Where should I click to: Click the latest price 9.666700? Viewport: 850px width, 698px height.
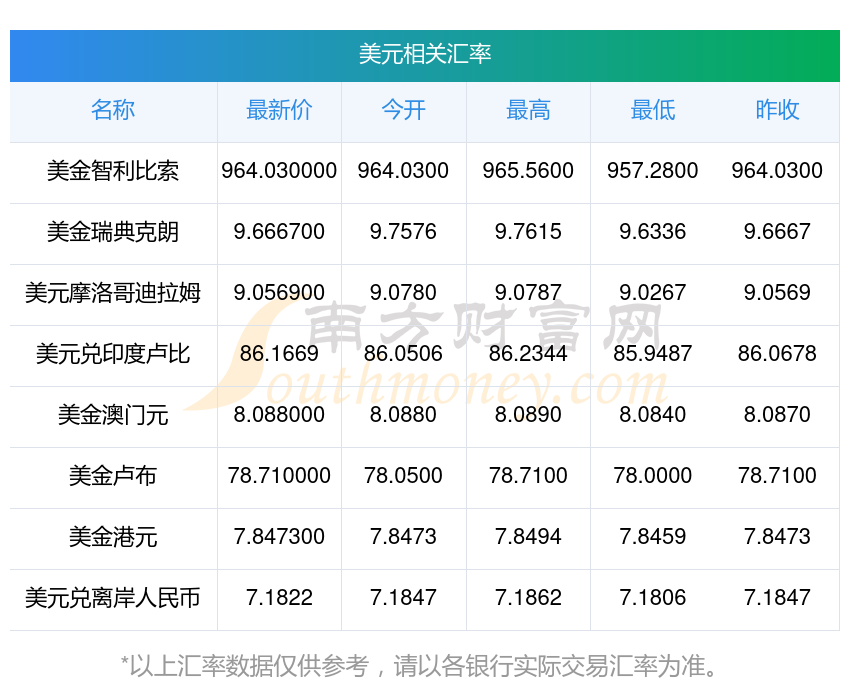tap(279, 232)
